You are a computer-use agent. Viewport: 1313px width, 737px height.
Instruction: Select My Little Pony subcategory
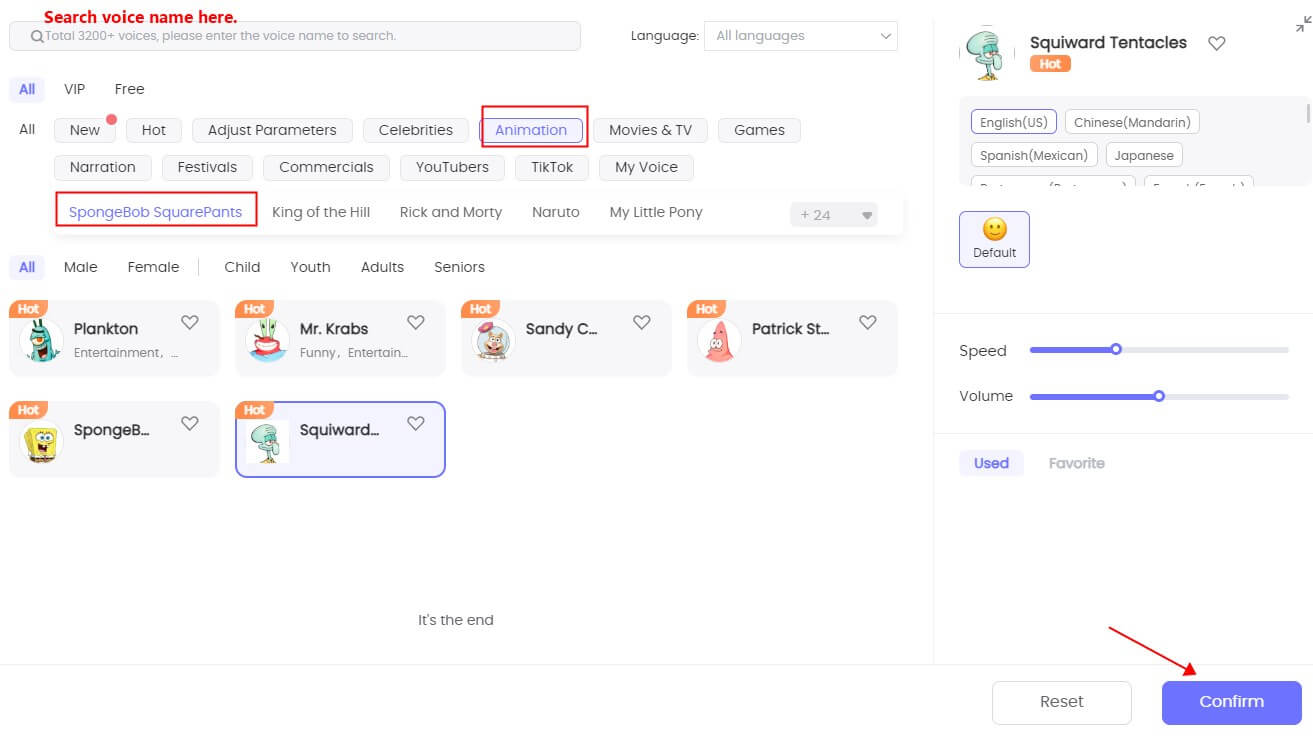click(656, 212)
